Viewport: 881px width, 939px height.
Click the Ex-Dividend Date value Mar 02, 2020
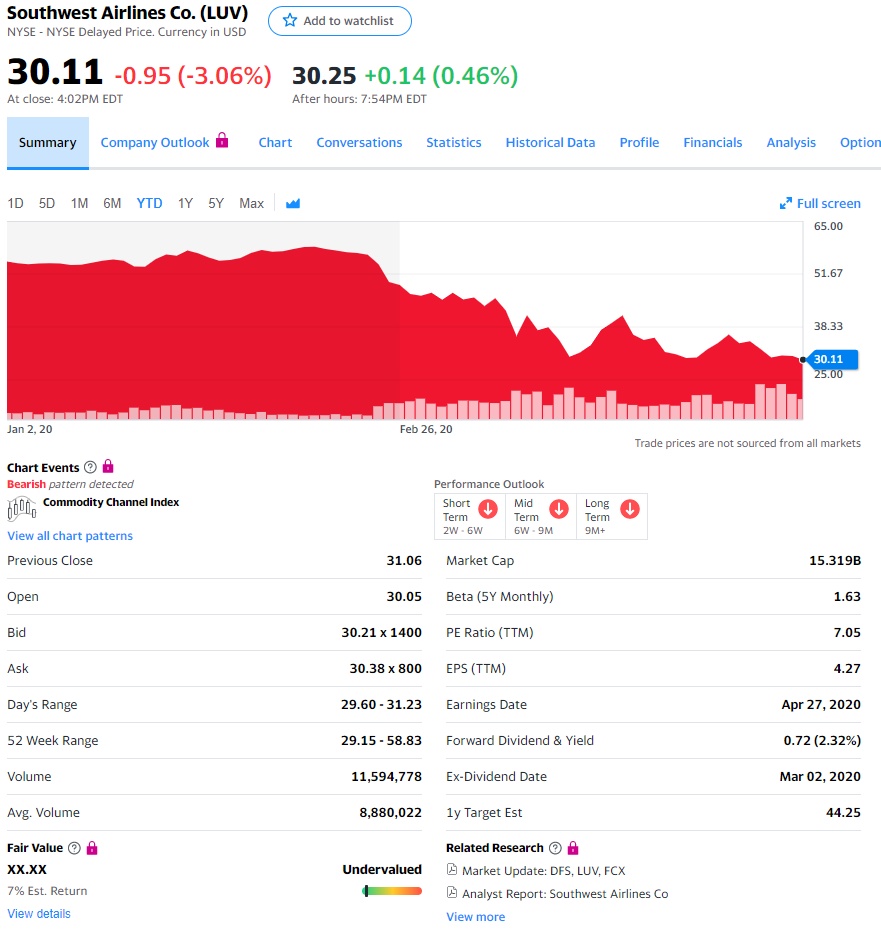click(x=820, y=777)
